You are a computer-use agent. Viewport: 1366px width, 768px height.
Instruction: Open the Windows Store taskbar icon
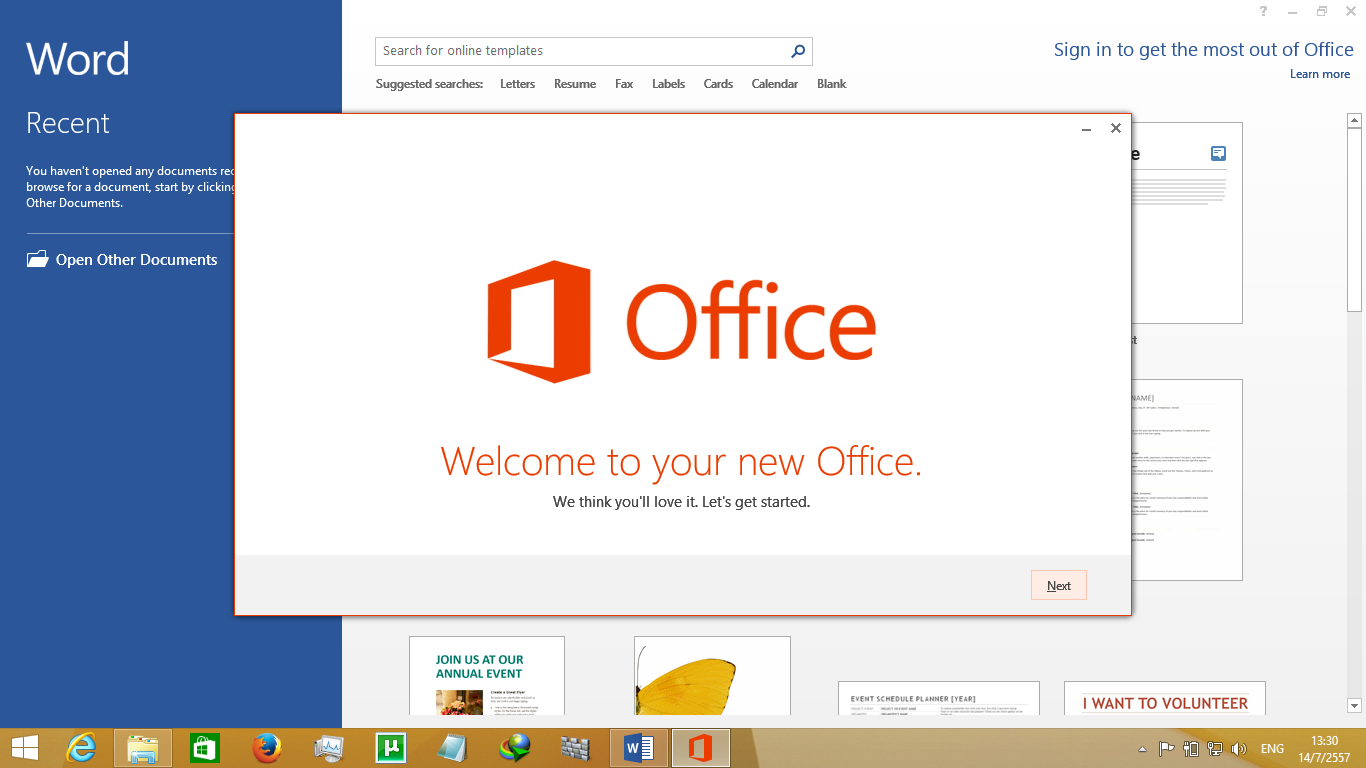(x=205, y=748)
